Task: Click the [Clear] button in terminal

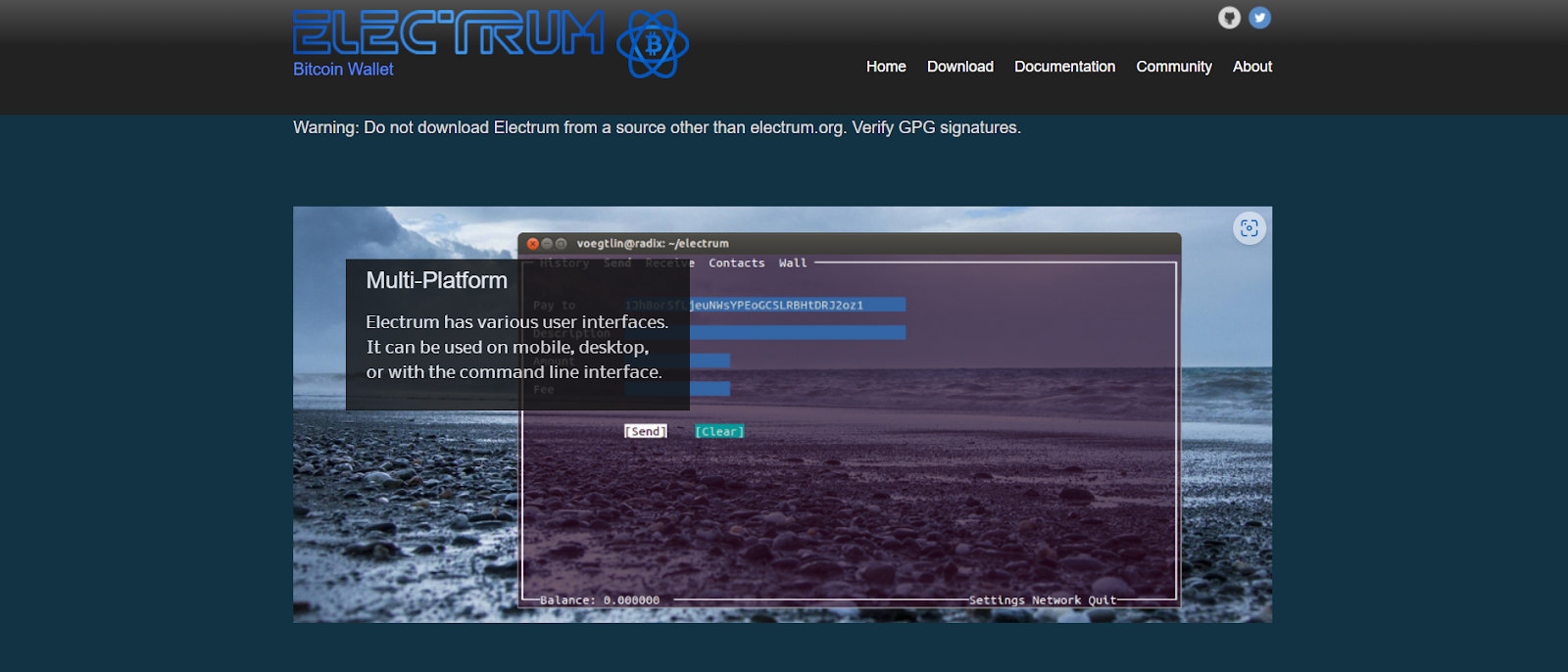Action: click(719, 431)
